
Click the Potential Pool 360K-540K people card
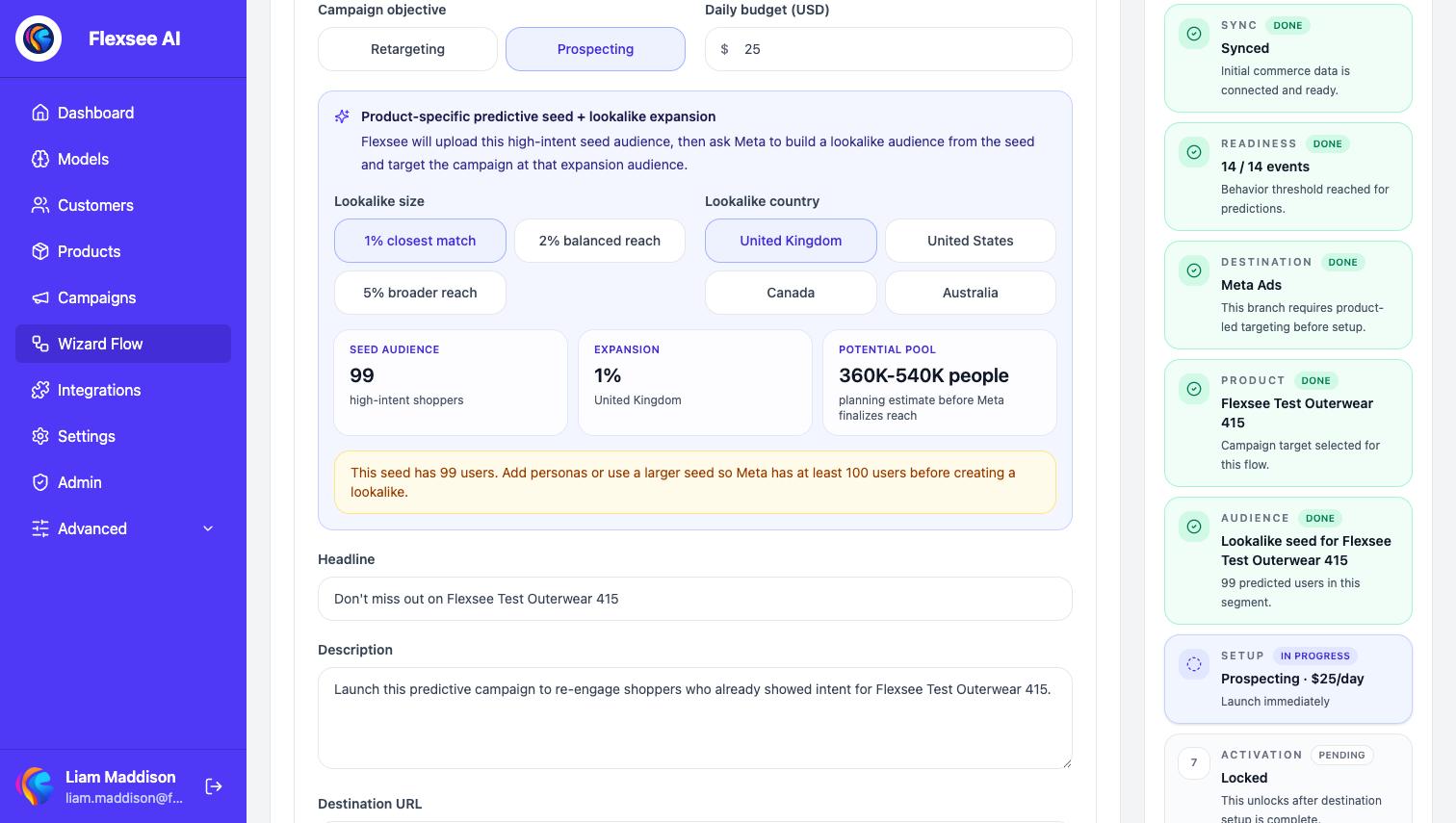coord(940,383)
